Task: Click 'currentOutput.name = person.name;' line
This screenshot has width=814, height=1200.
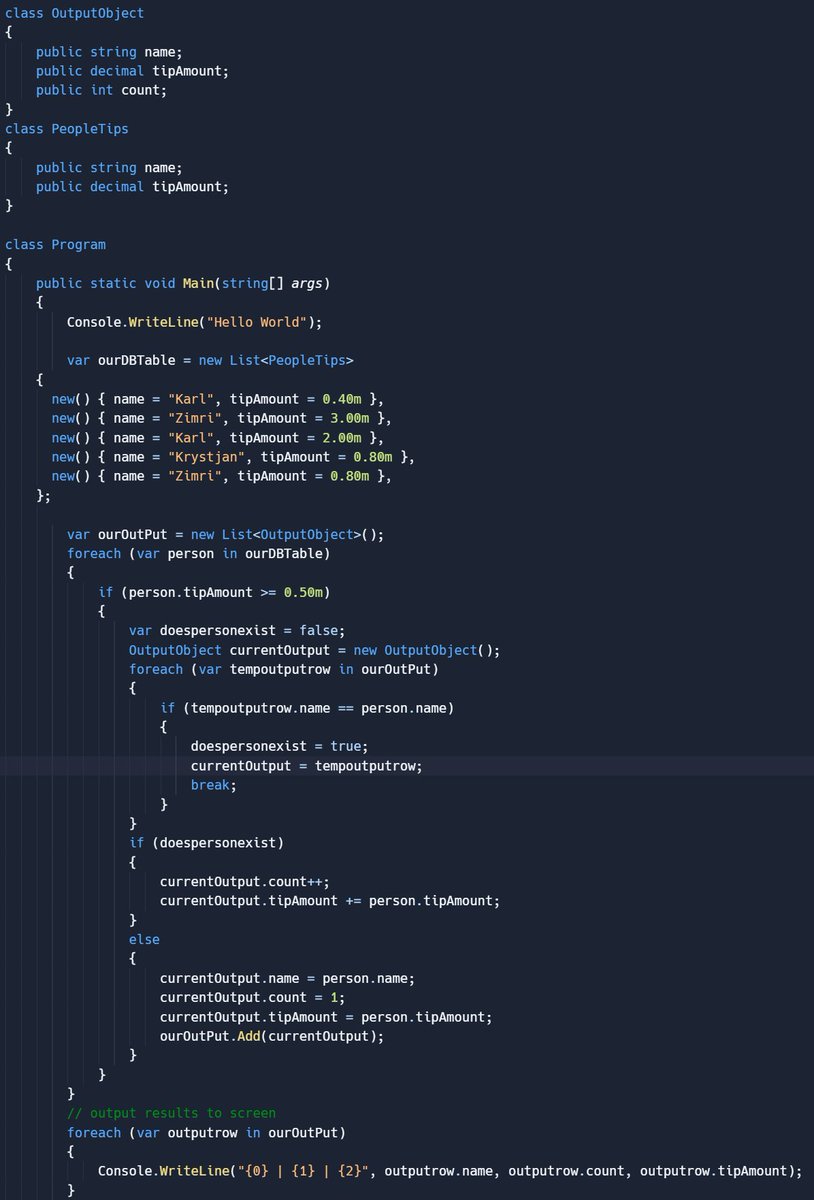Action: tap(287, 978)
